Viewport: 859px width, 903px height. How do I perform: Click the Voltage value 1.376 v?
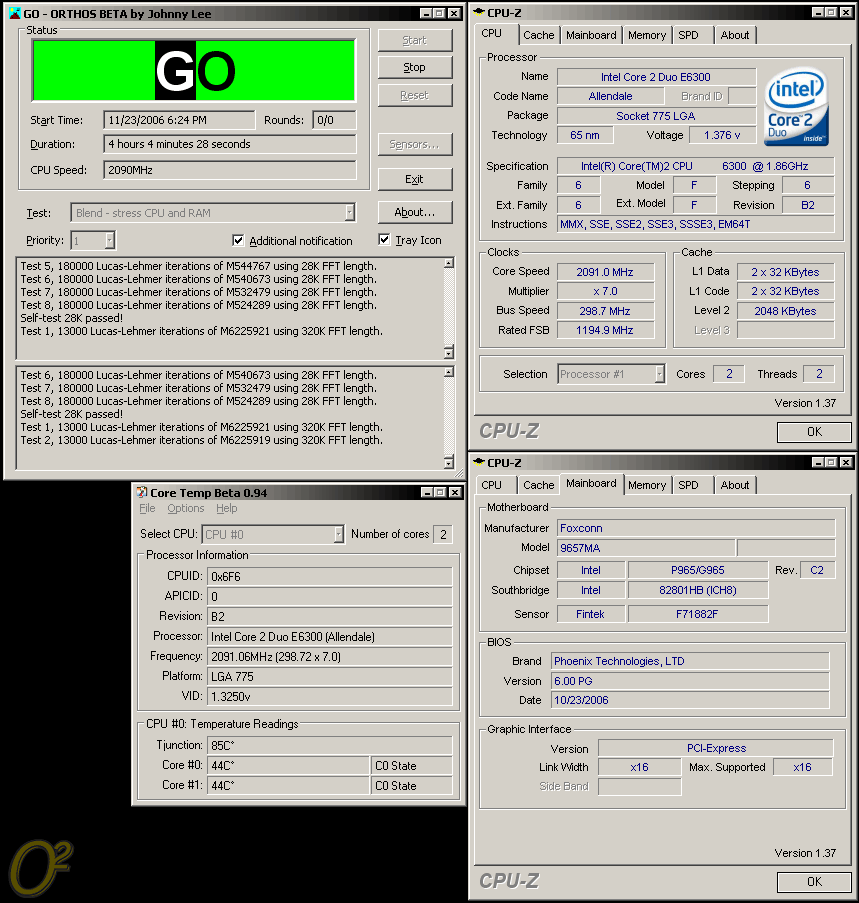pos(722,135)
